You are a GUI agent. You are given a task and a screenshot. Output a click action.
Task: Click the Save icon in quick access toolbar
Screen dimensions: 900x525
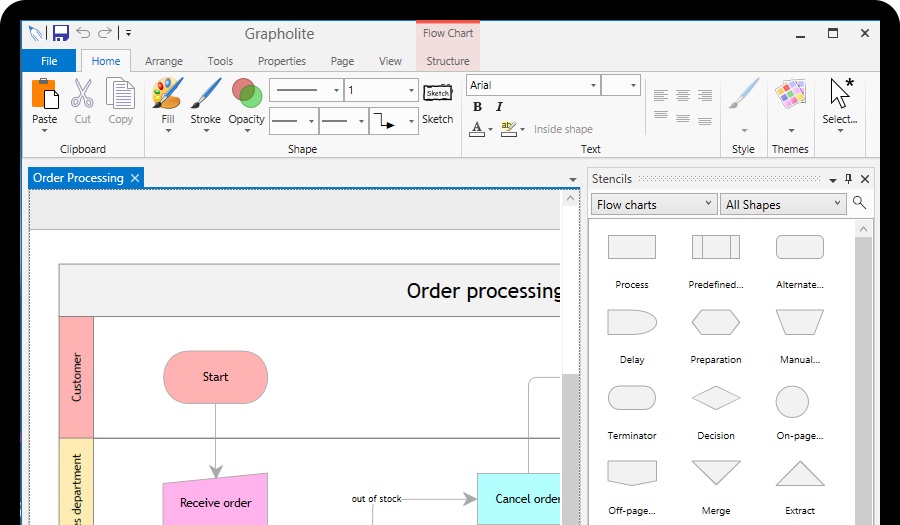(x=60, y=33)
